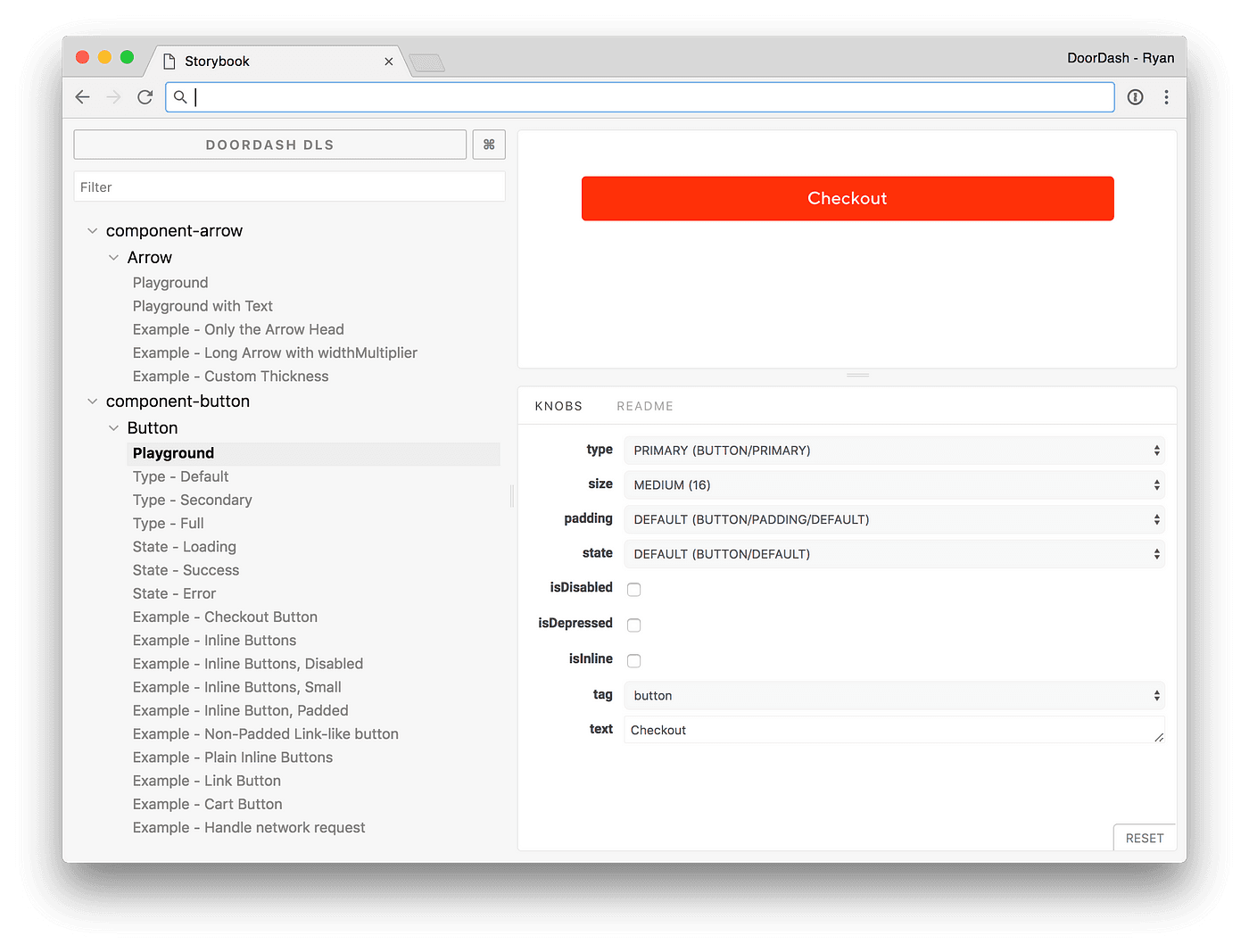
Task: Toggle the isDisabled checkbox
Action: click(x=633, y=590)
